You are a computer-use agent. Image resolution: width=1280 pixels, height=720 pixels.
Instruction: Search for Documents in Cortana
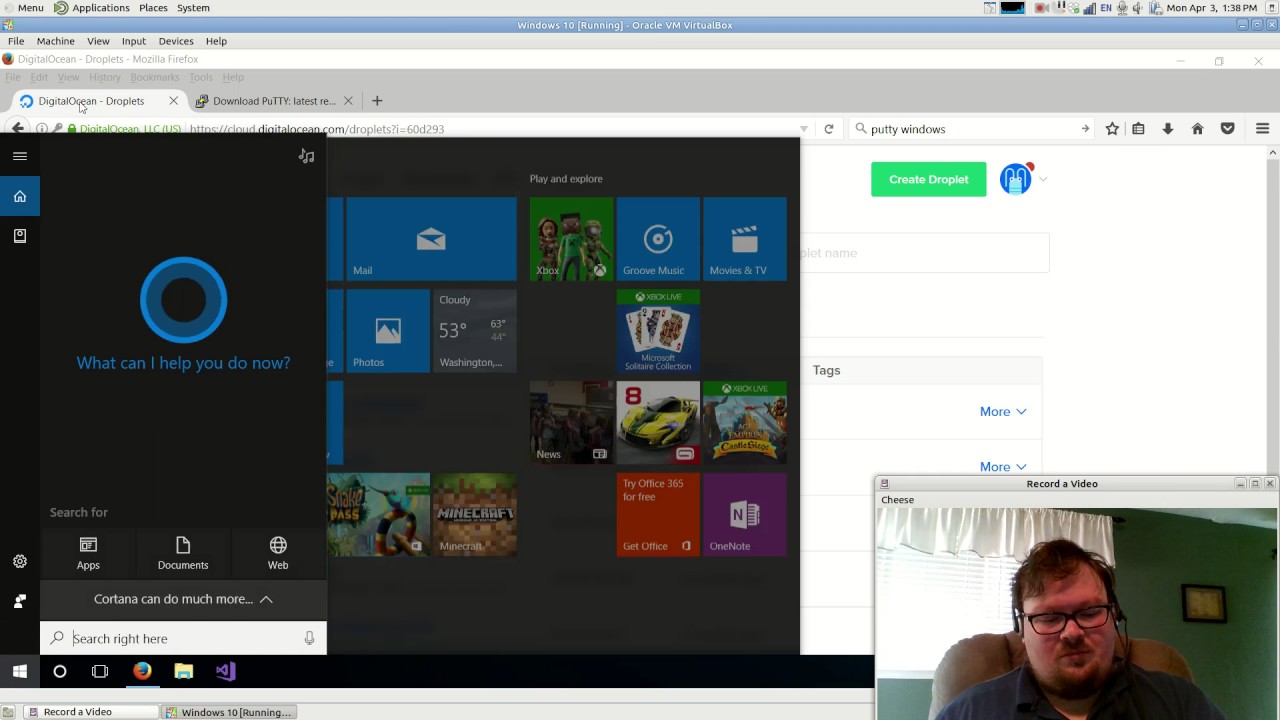pyautogui.click(x=183, y=553)
